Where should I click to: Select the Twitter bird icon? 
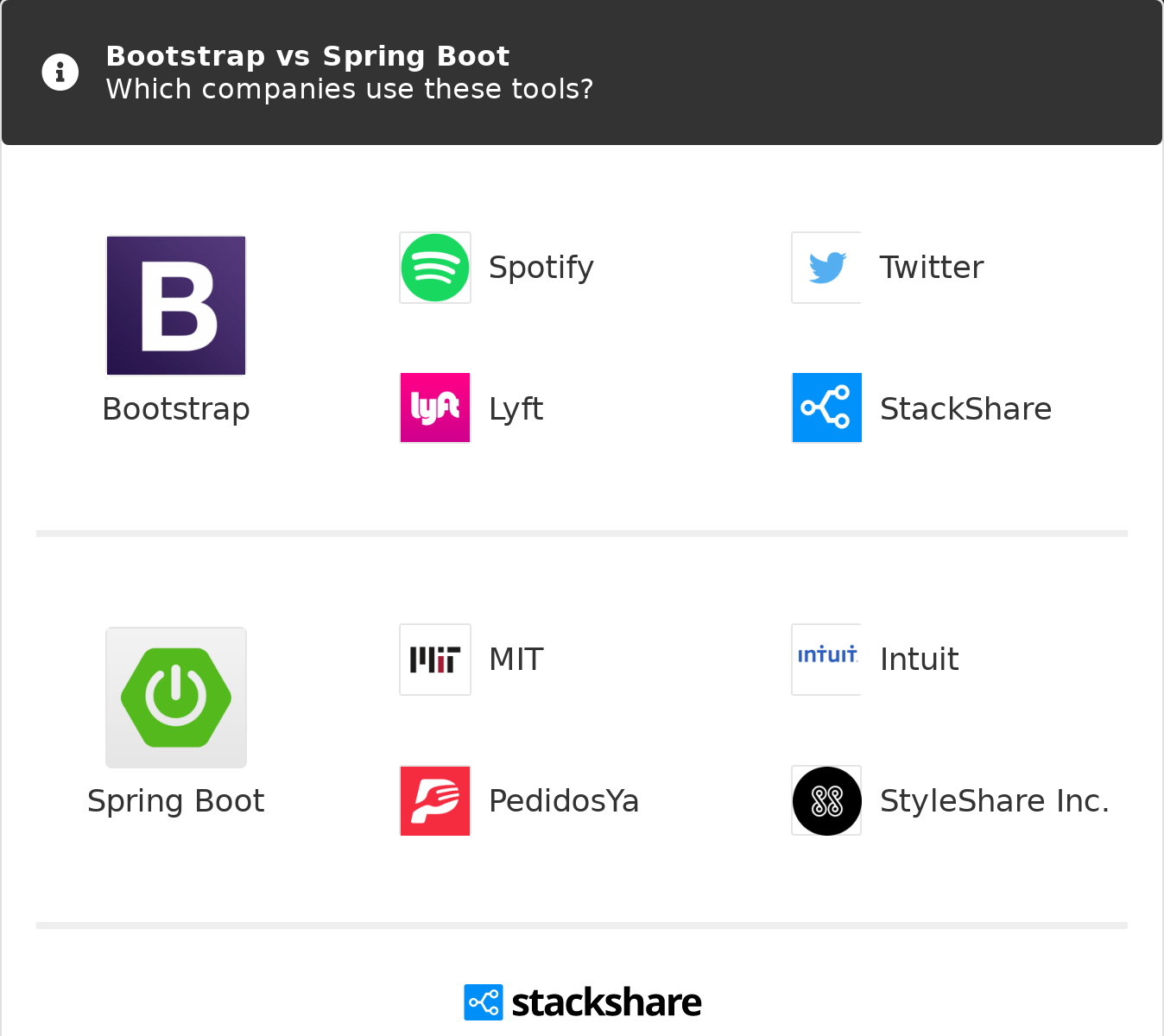[x=826, y=268]
